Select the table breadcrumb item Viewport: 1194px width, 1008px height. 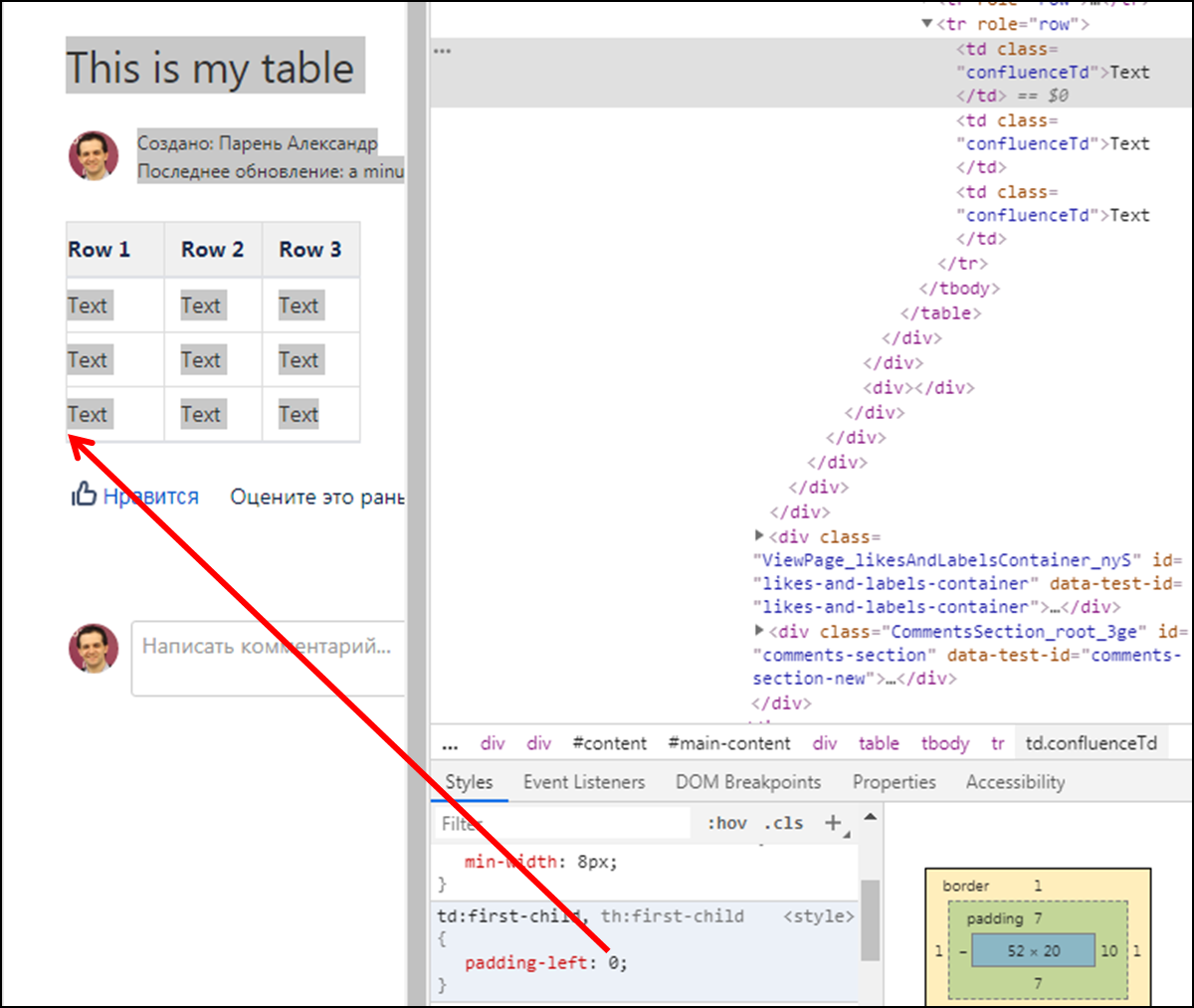click(x=879, y=743)
